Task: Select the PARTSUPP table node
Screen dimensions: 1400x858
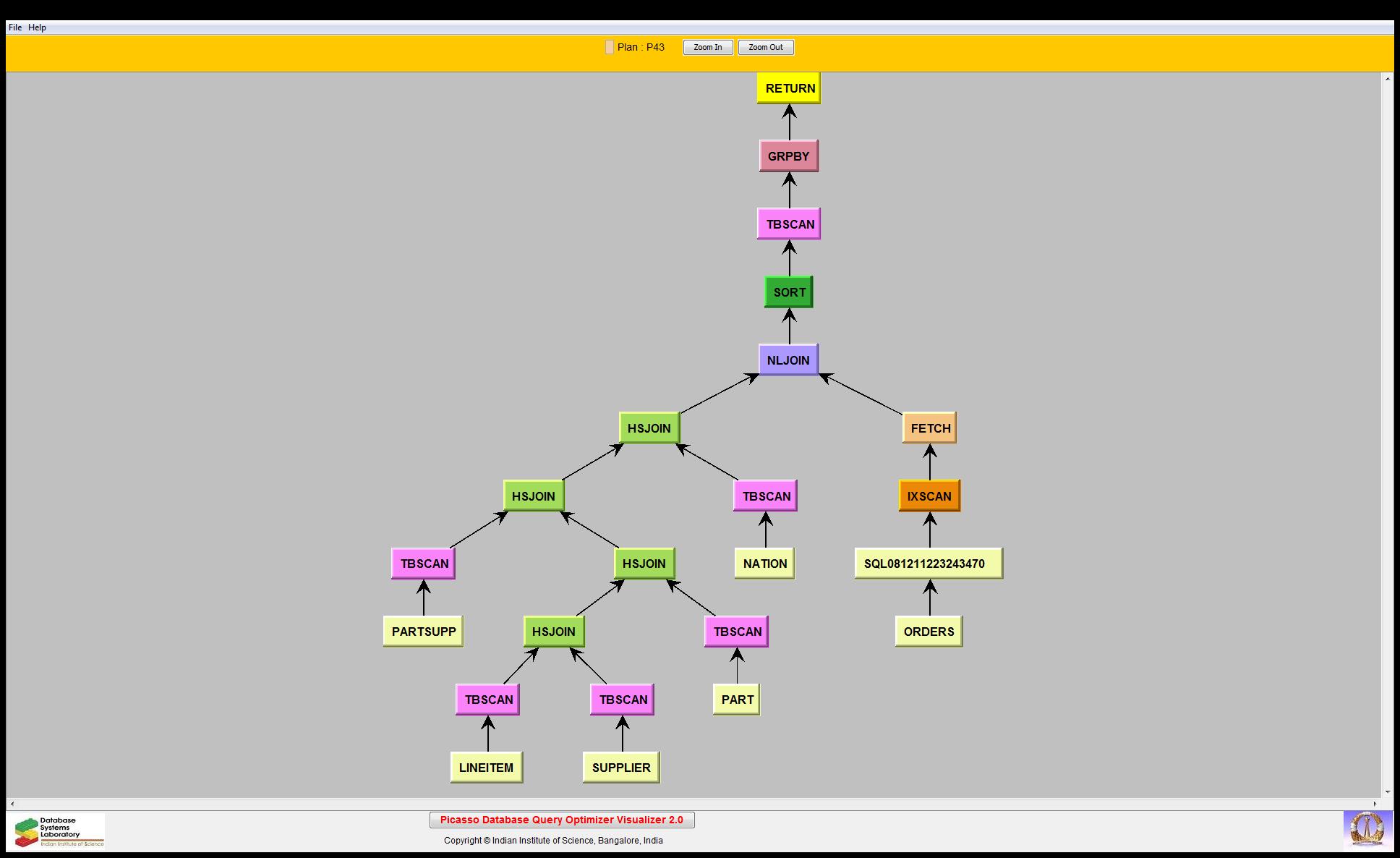Action: coord(423,632)
